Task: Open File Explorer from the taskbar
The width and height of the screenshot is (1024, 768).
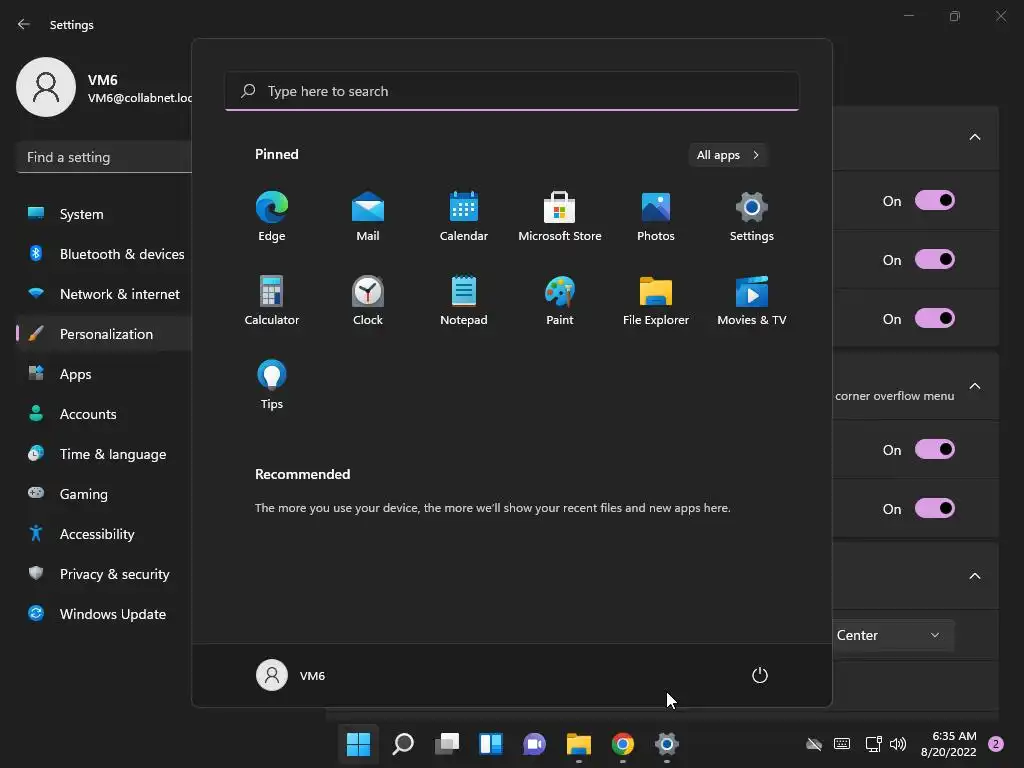Action: pyautogui.click(x=579, y=744)
